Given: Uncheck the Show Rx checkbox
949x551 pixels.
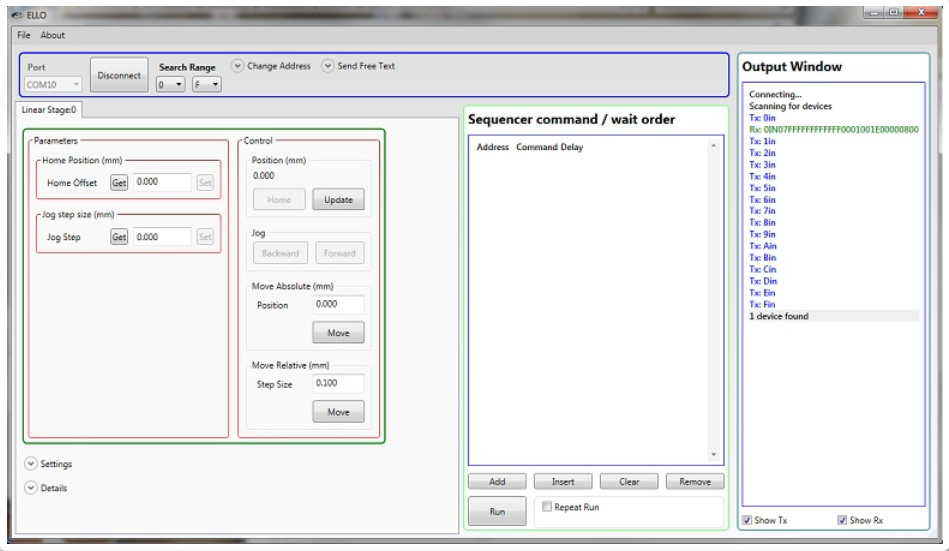Looking at the screenshot, I should coord(841,520).
